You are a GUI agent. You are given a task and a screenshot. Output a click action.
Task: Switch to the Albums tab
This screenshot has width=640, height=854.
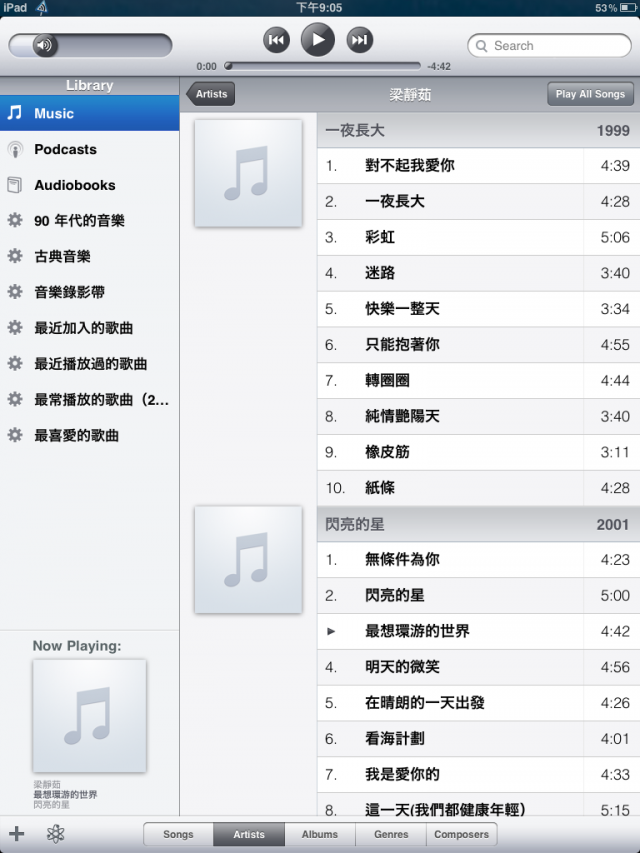click(x=320, y=834)
